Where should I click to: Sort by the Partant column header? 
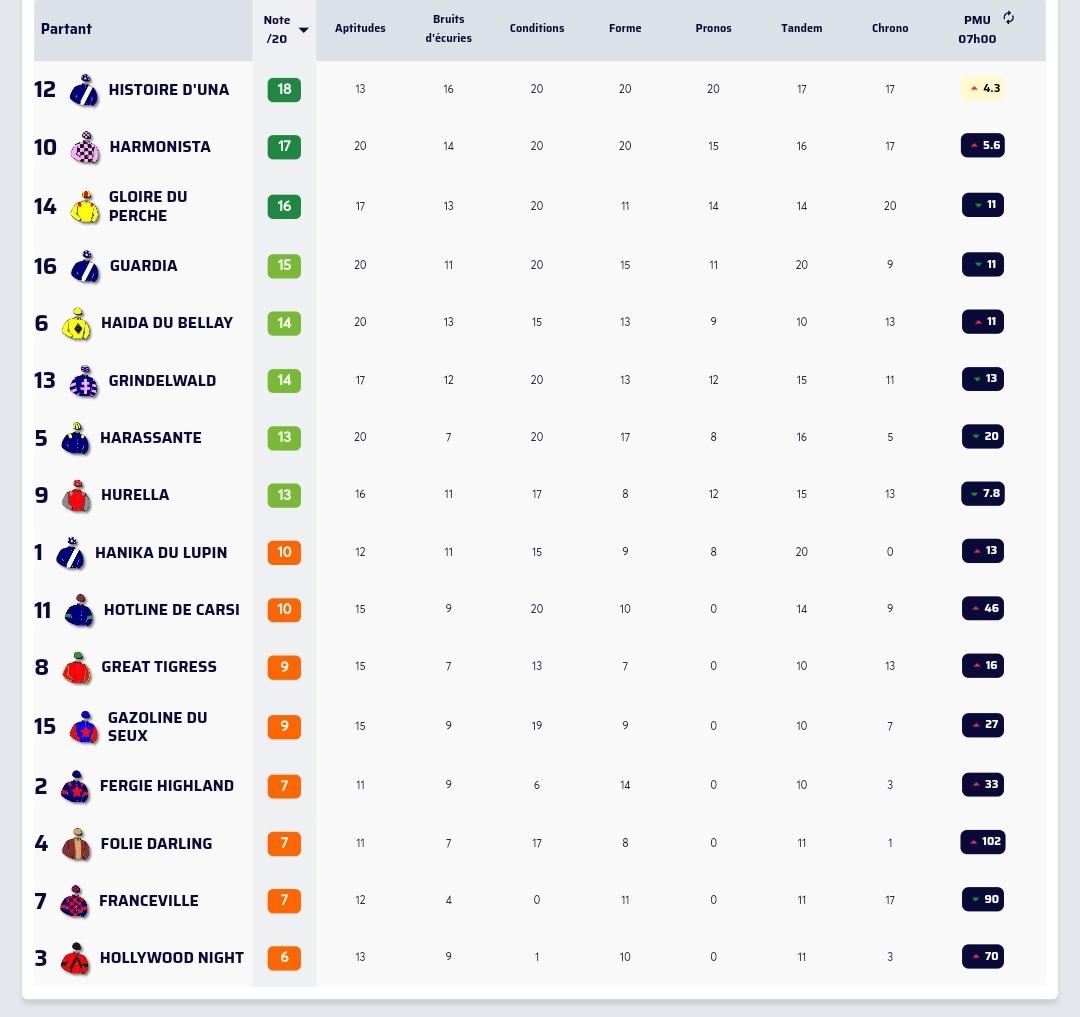coord(66,29)
